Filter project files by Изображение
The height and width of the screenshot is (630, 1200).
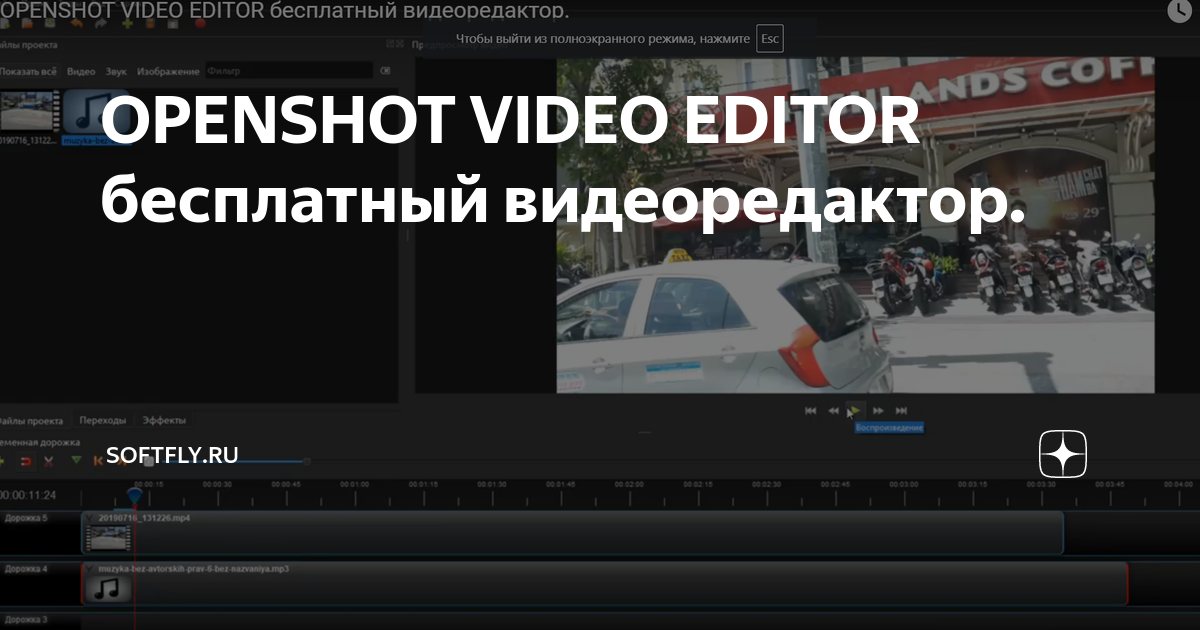168,72
